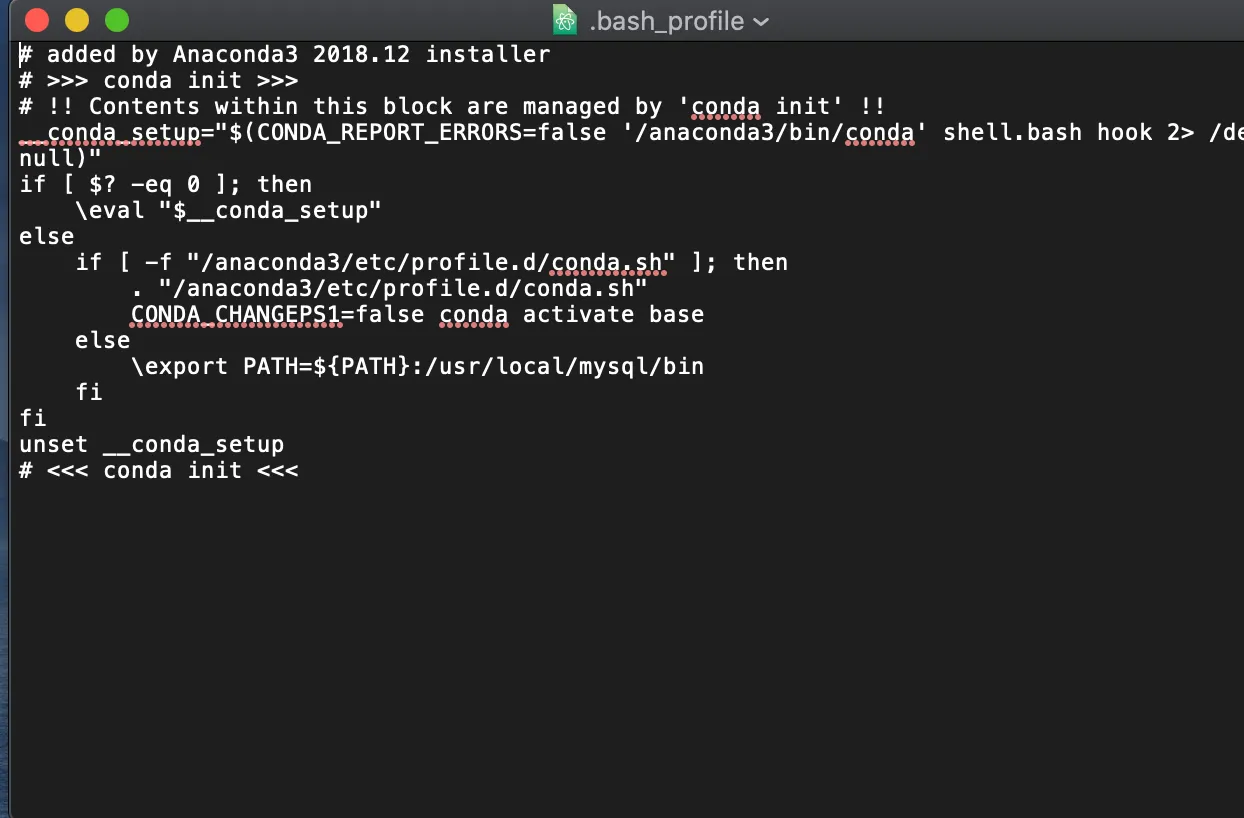This screenshot has width=1244, height=818.
Task: Click the .bash_profile document icon in title bar
Action: [565, 20]
